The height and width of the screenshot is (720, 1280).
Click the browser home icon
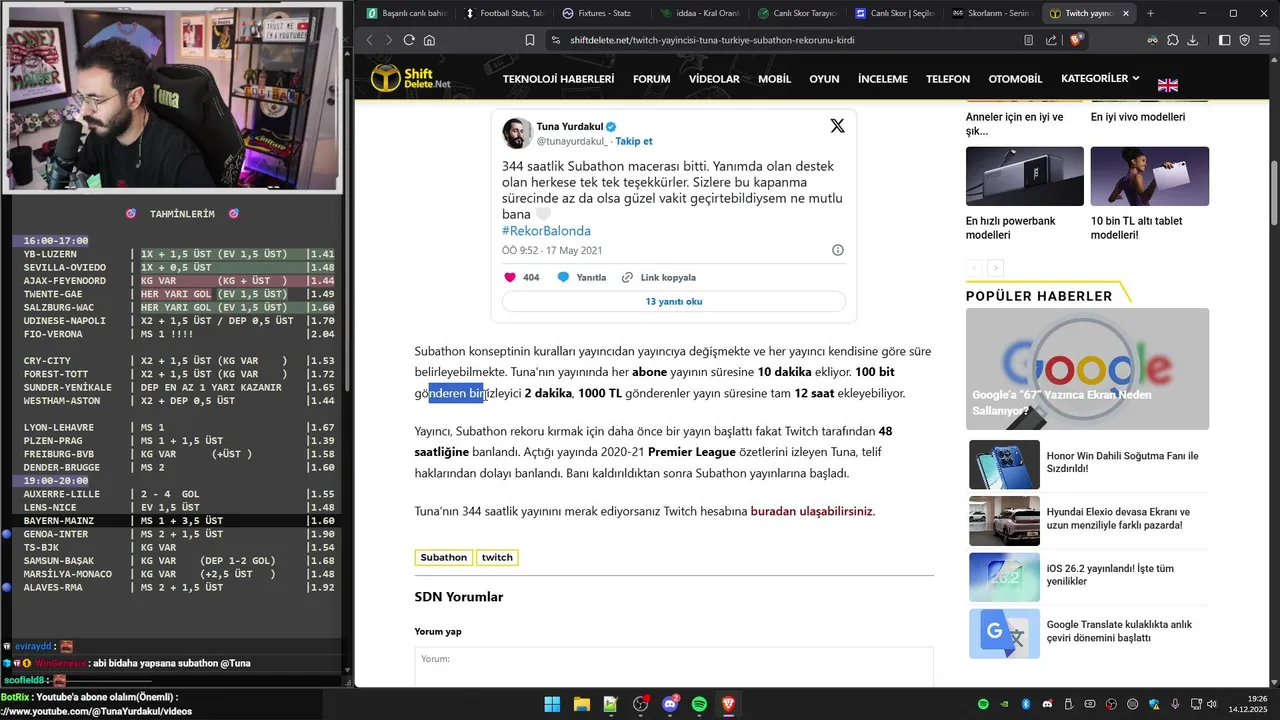click(x=429, y=40)
